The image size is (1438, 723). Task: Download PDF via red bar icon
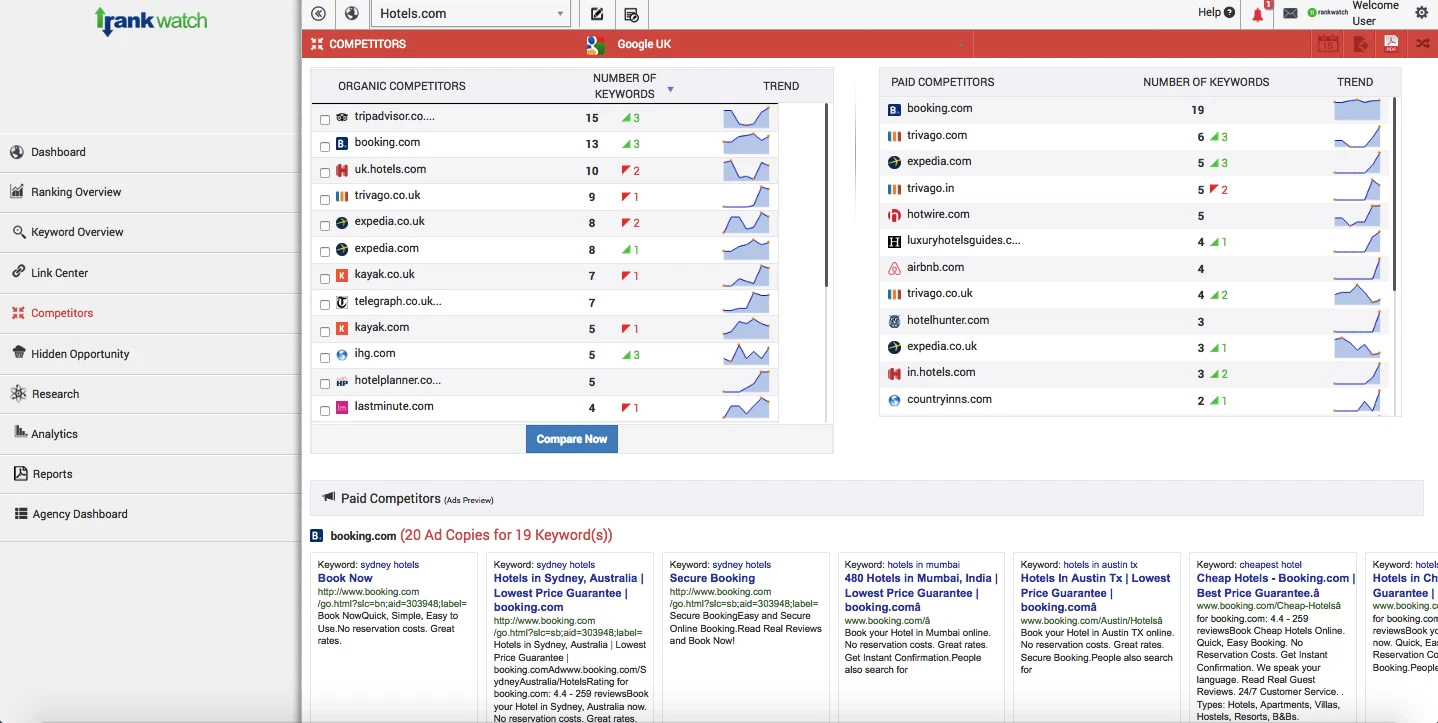click(x=1391, y=44)
